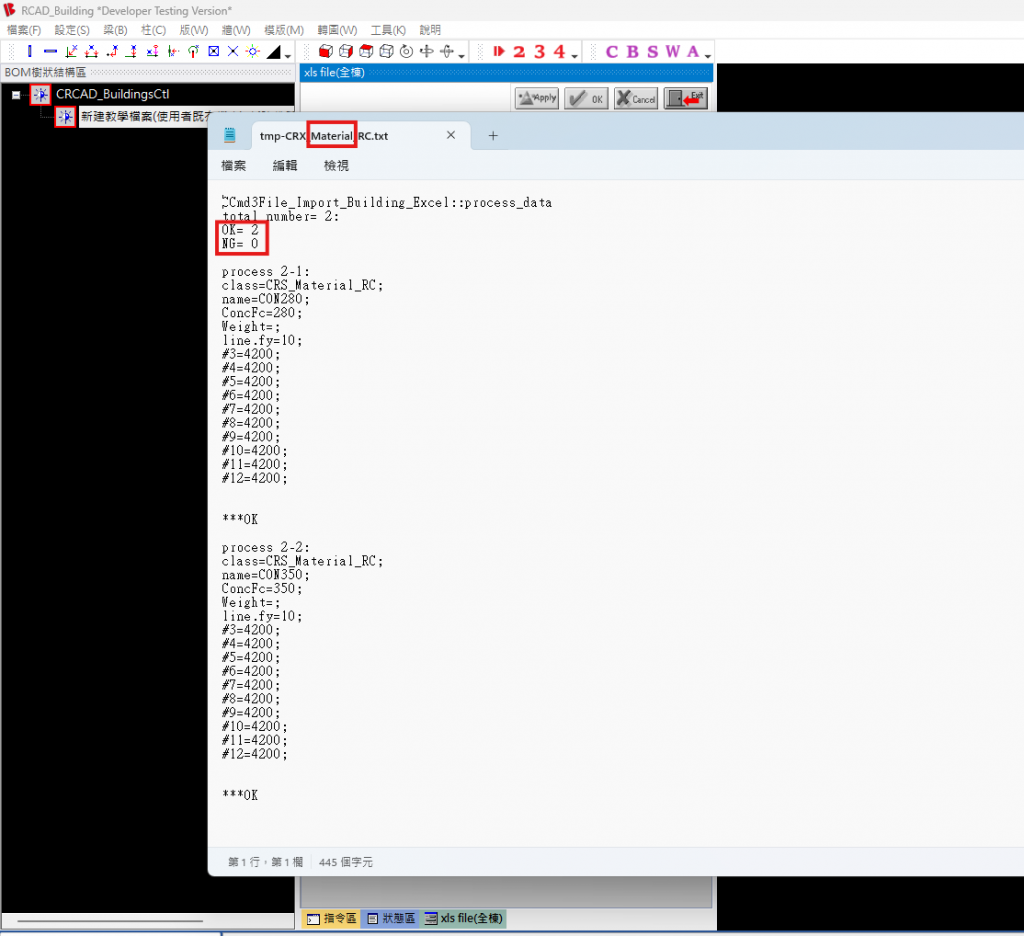1024x936 pixels.
Task: Click the name=CON280; text line
Action: [265, 299]
